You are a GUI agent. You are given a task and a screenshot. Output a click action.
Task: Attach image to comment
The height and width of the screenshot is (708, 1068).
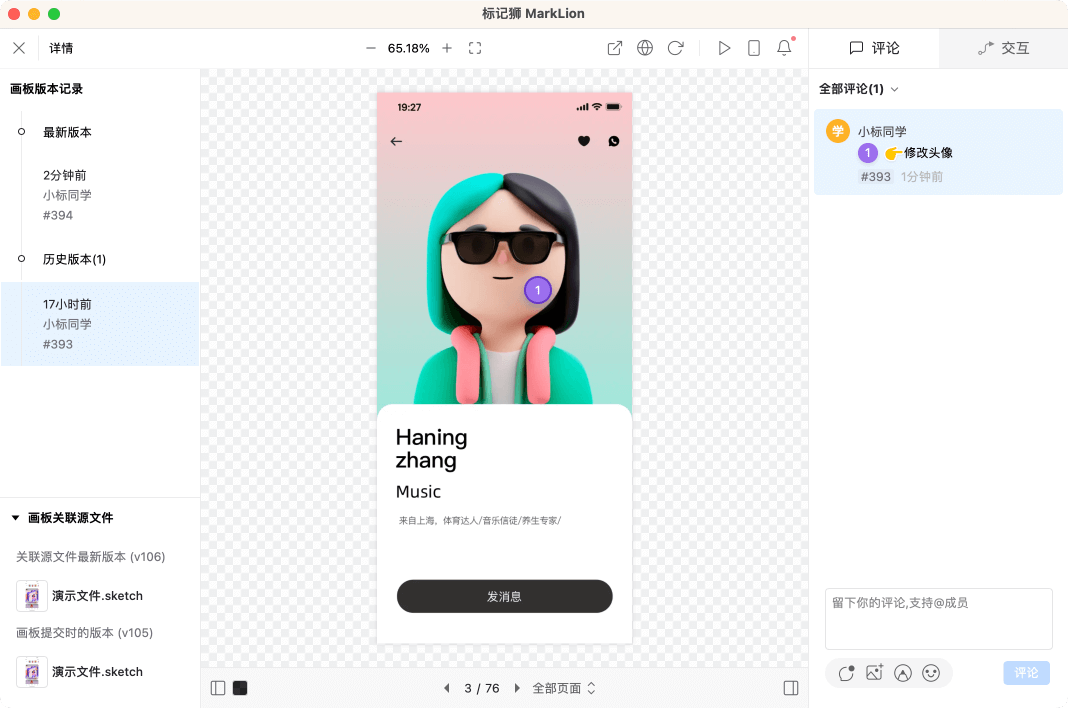click(874, 673)
